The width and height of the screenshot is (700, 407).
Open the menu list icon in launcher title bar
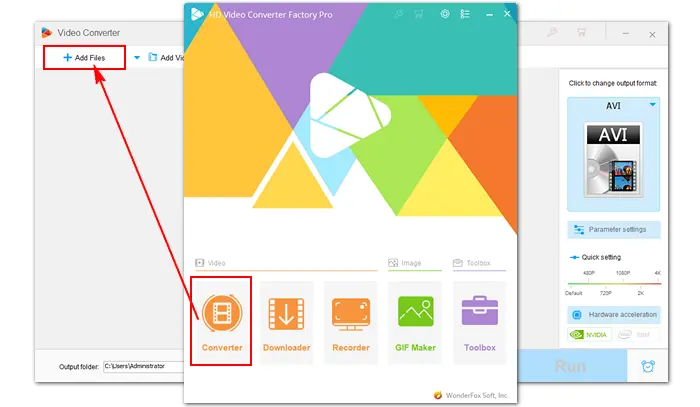tap(465, 14)
